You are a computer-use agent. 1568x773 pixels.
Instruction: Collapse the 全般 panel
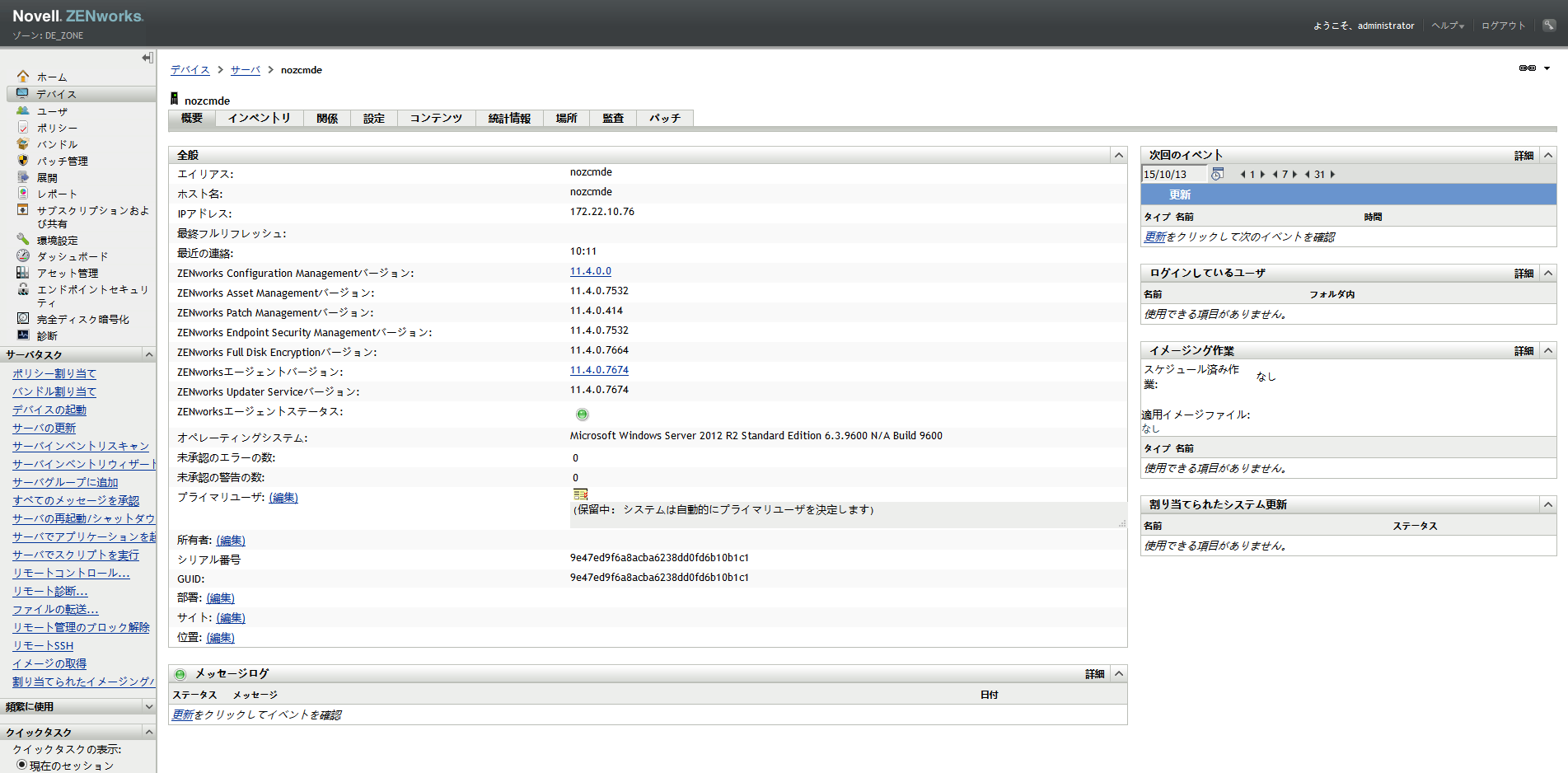coord(1118,155)
